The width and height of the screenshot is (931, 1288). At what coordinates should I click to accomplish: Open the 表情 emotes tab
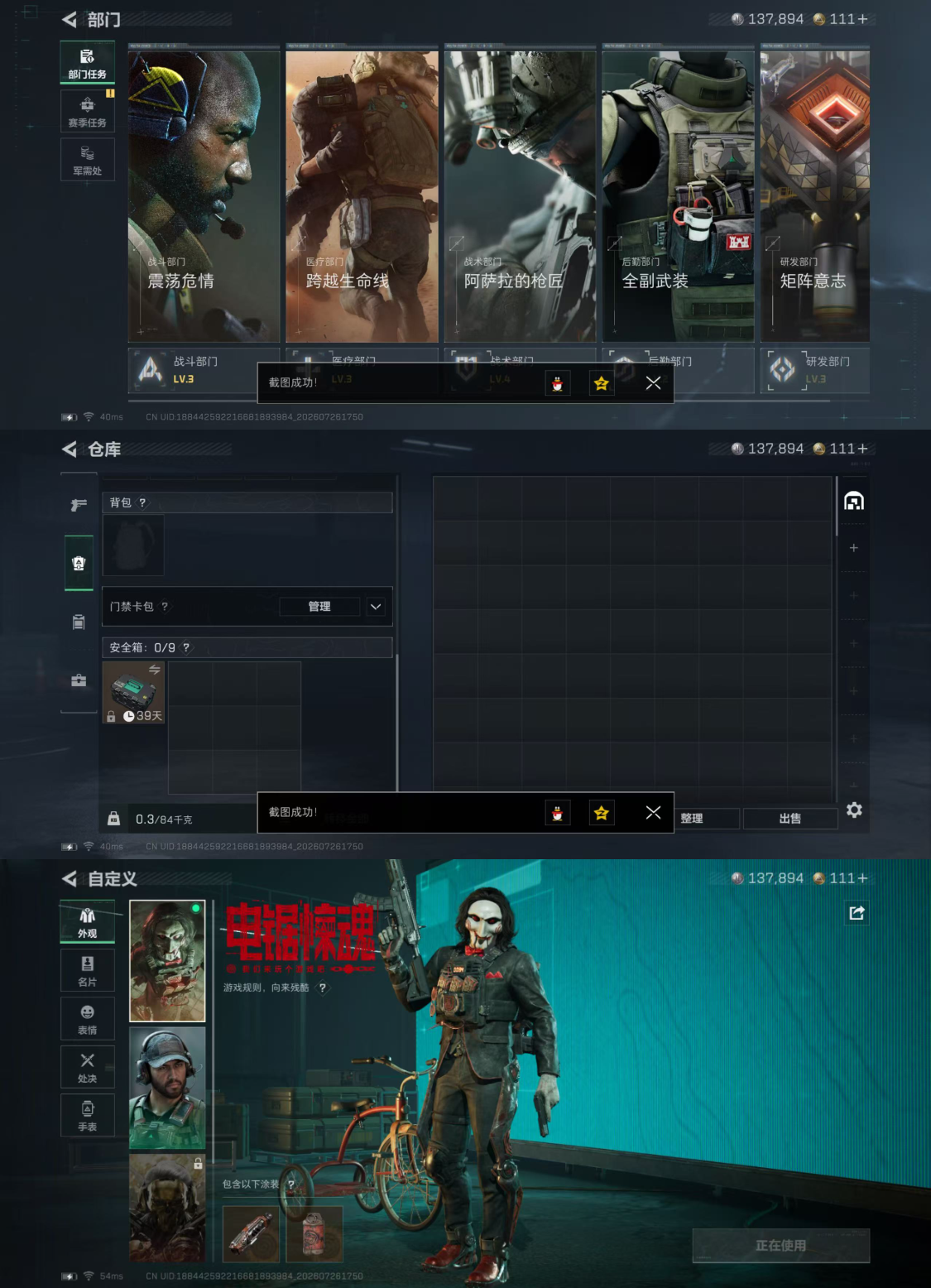87,1019
